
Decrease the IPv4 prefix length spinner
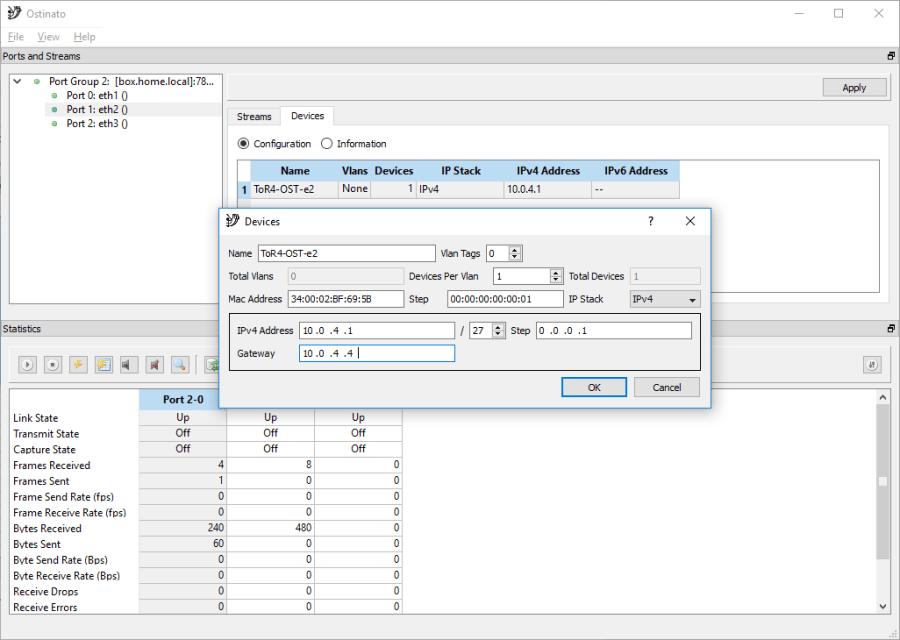pyautogui.click(x=498, y=334)
